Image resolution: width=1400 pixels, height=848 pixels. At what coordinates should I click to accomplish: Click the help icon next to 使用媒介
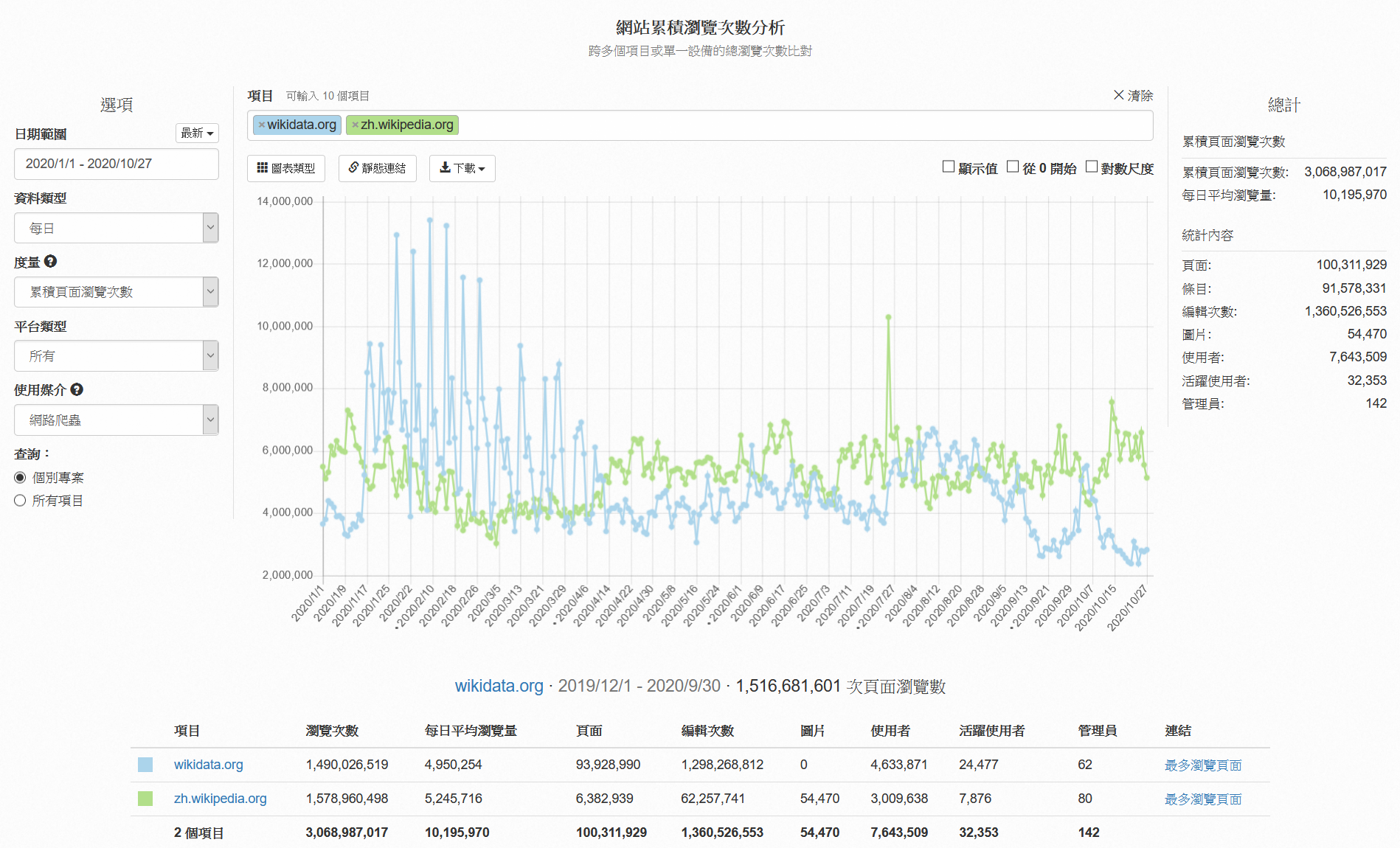pyautogui.click(x=77, y=389)
